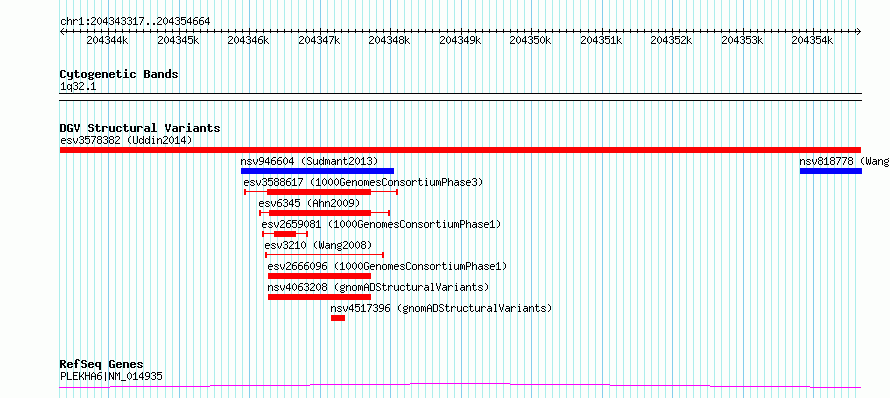Click the esv2659081 small red feature bar

tap(285, 234)
